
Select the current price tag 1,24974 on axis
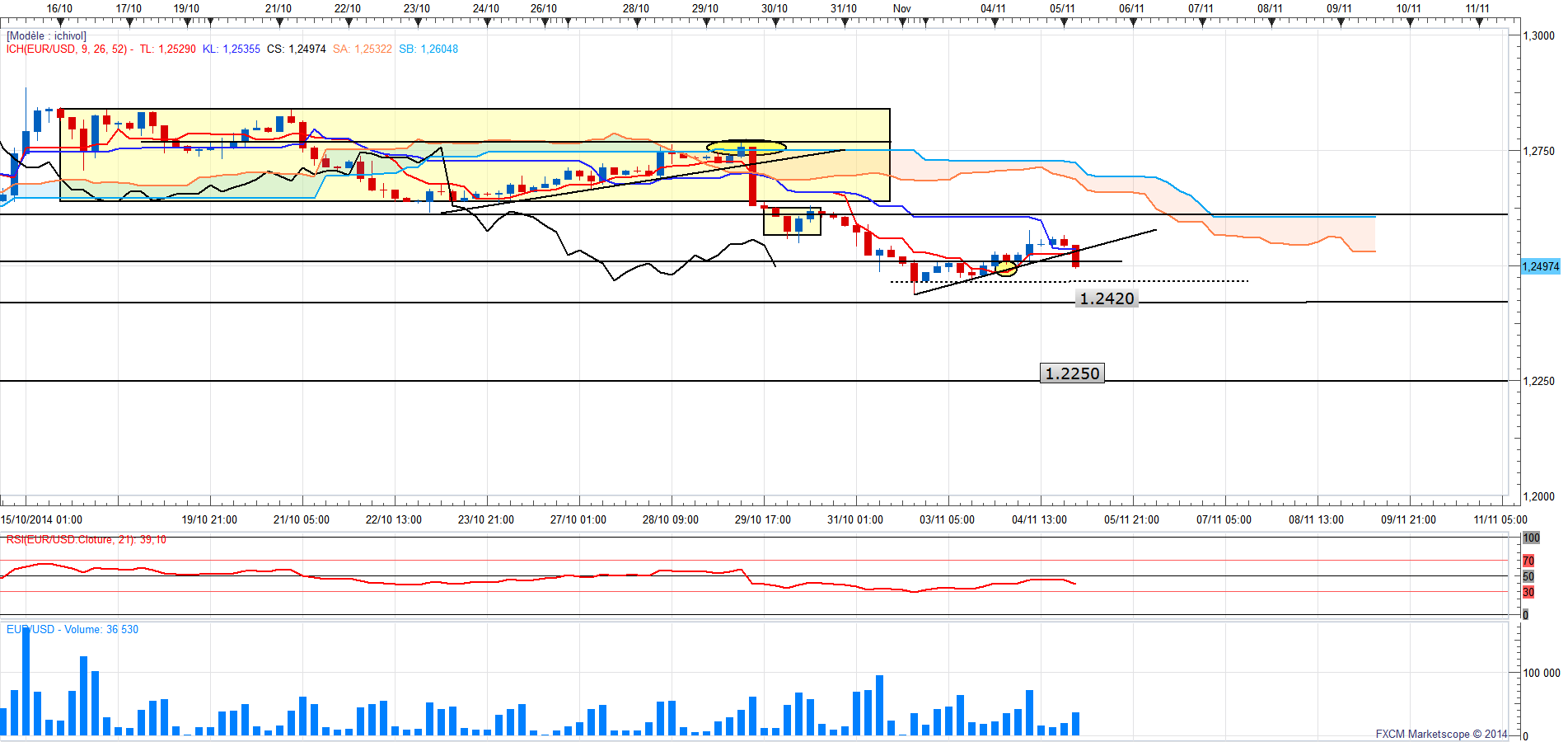[1540, 266]
